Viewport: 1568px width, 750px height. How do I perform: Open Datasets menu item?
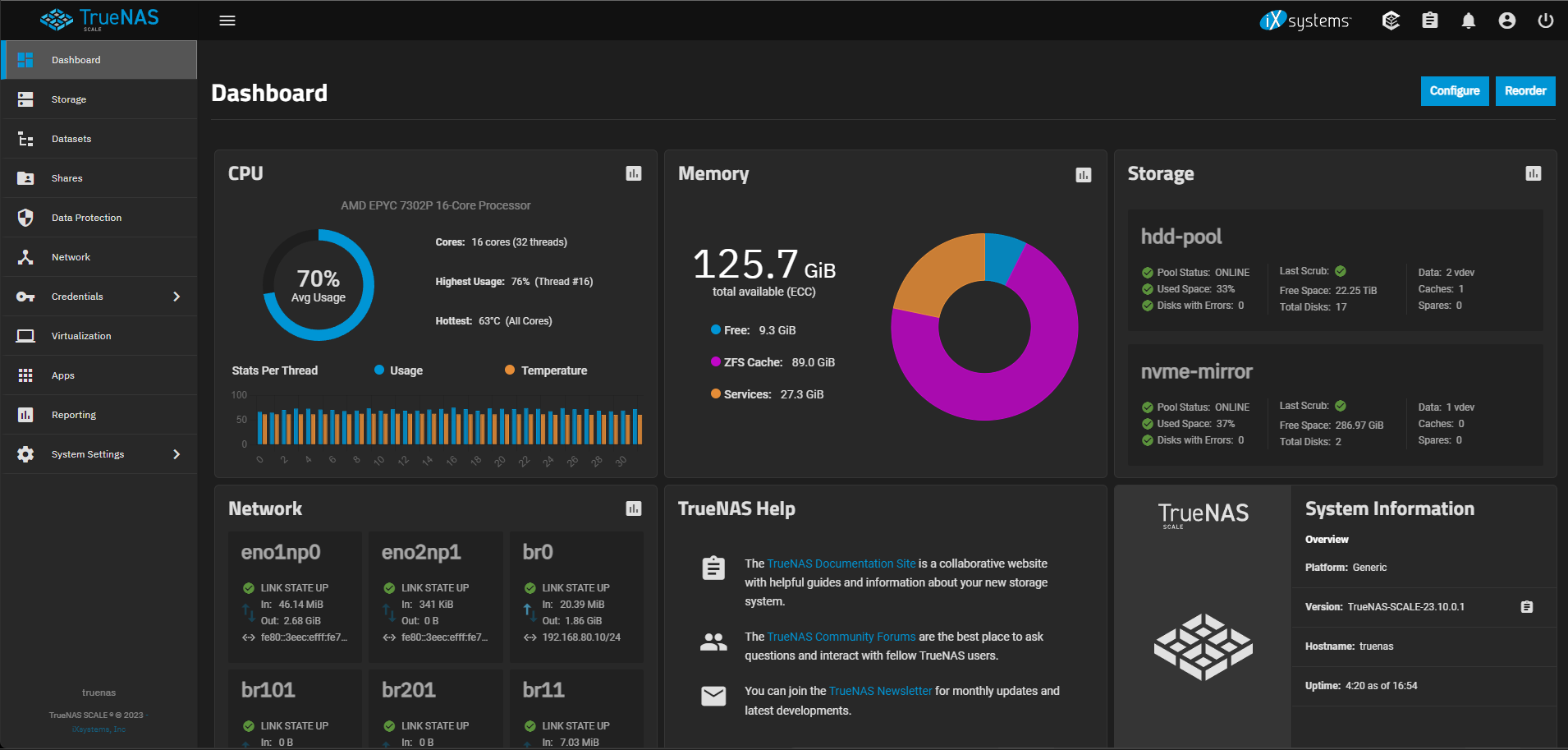tap(99, 139)
